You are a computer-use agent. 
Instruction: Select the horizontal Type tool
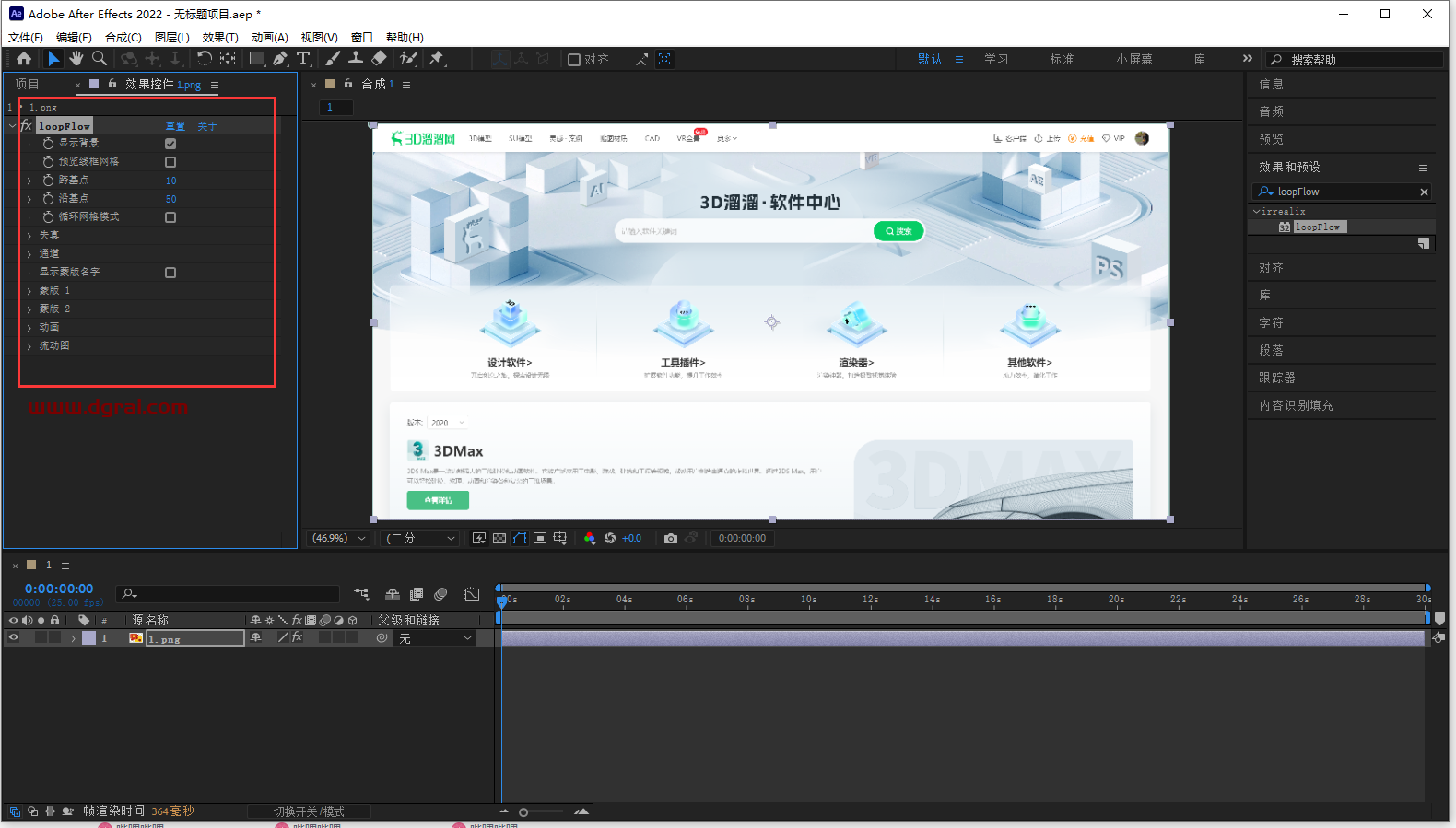pos(303,59)
